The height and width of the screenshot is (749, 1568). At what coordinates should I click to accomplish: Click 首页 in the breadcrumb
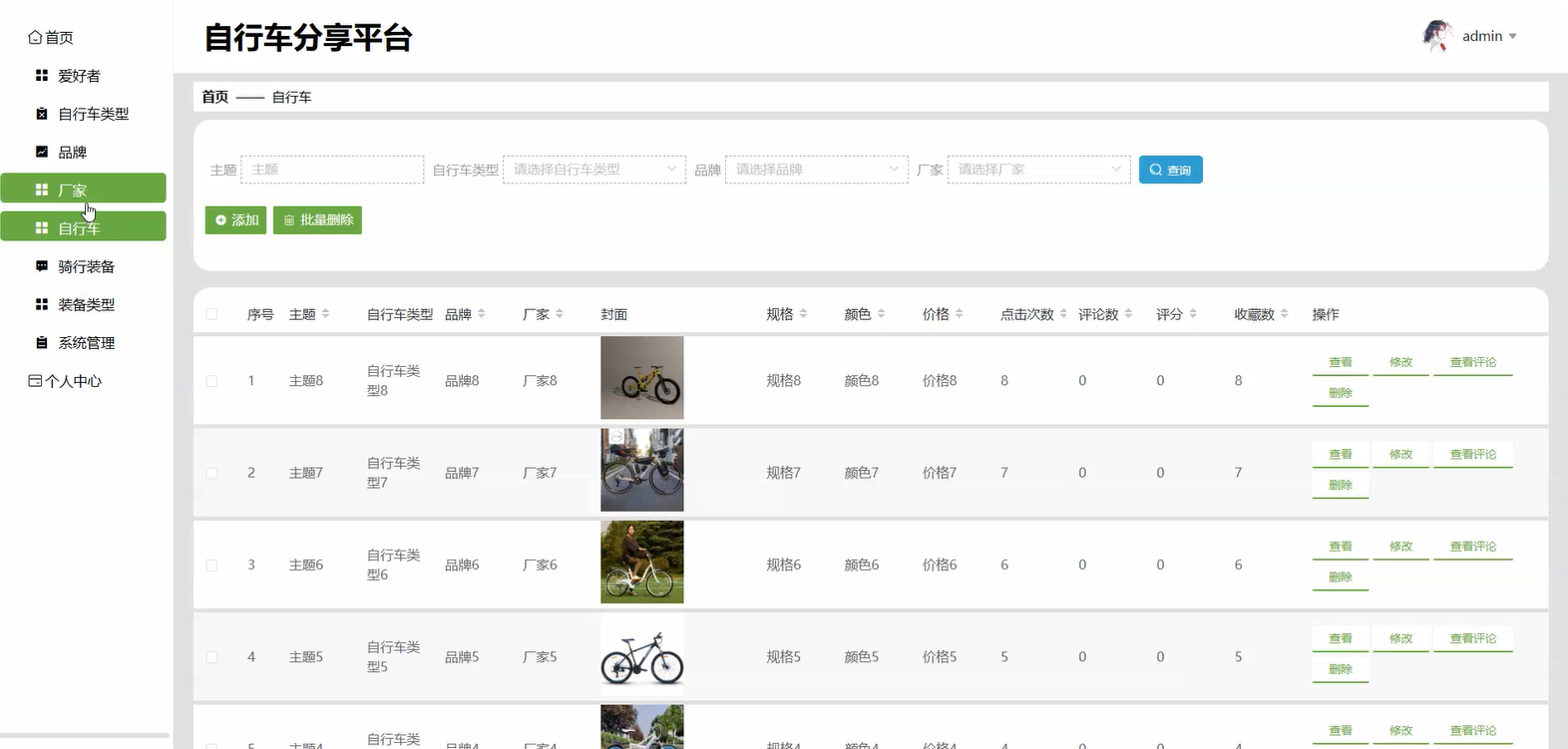click(x=214, y=97)
